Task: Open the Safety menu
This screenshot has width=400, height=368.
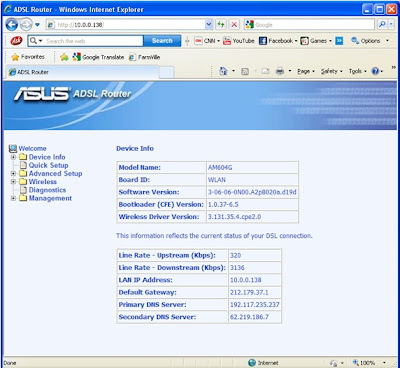Action: 331,71
